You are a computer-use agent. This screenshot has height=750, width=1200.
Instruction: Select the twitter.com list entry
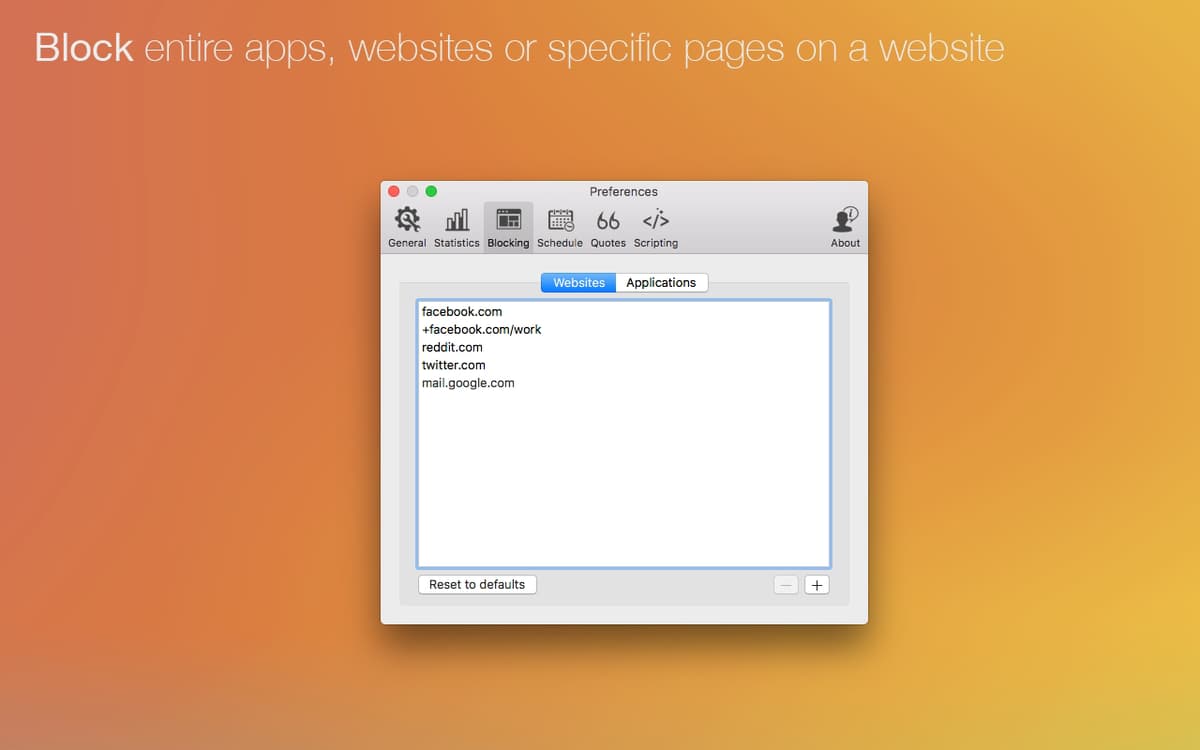454,365
